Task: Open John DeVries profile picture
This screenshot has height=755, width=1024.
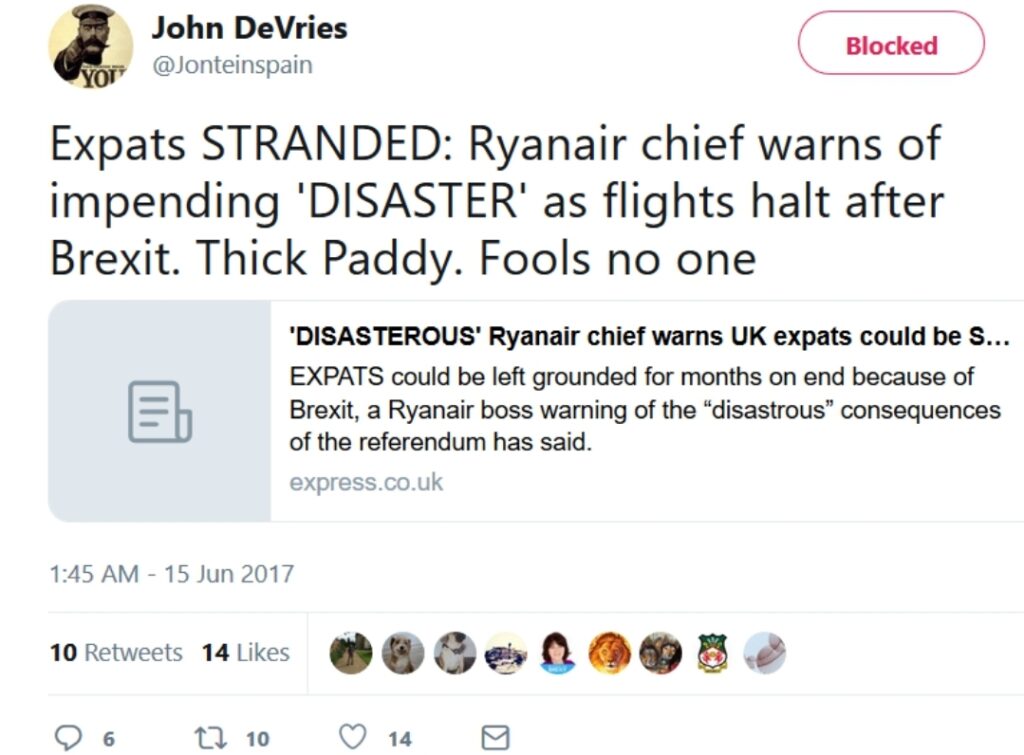Action: [91, 46]
